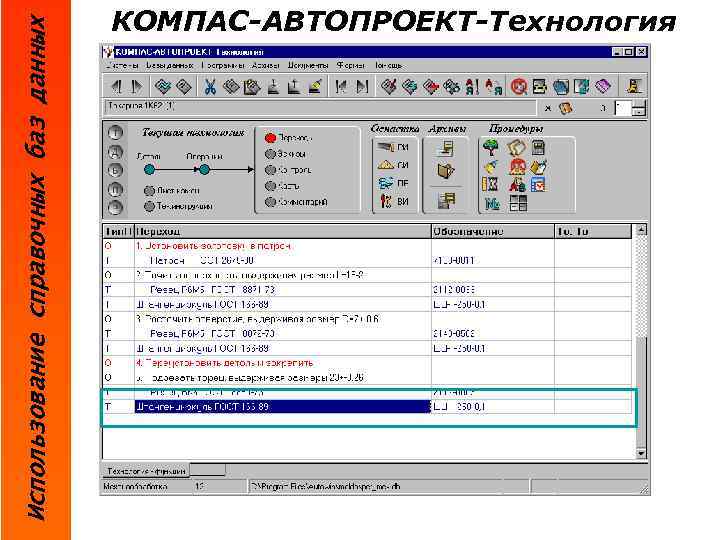Select row '4. Переустановить деталь и закрепить'

pyautogui.click(x=367, y=363)
